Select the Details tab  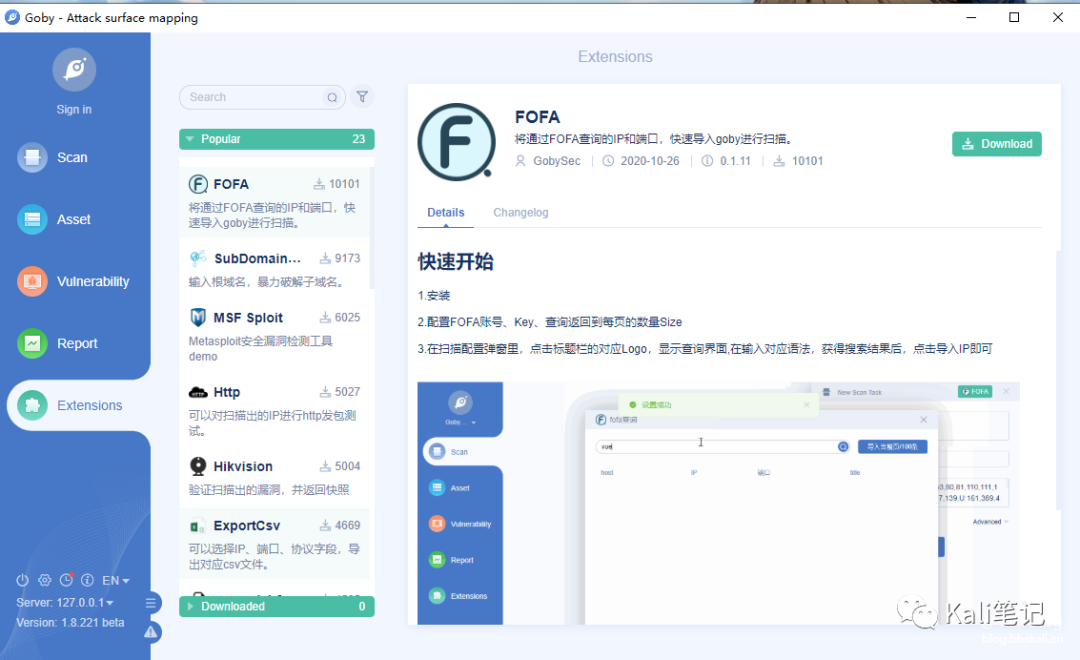446,212
